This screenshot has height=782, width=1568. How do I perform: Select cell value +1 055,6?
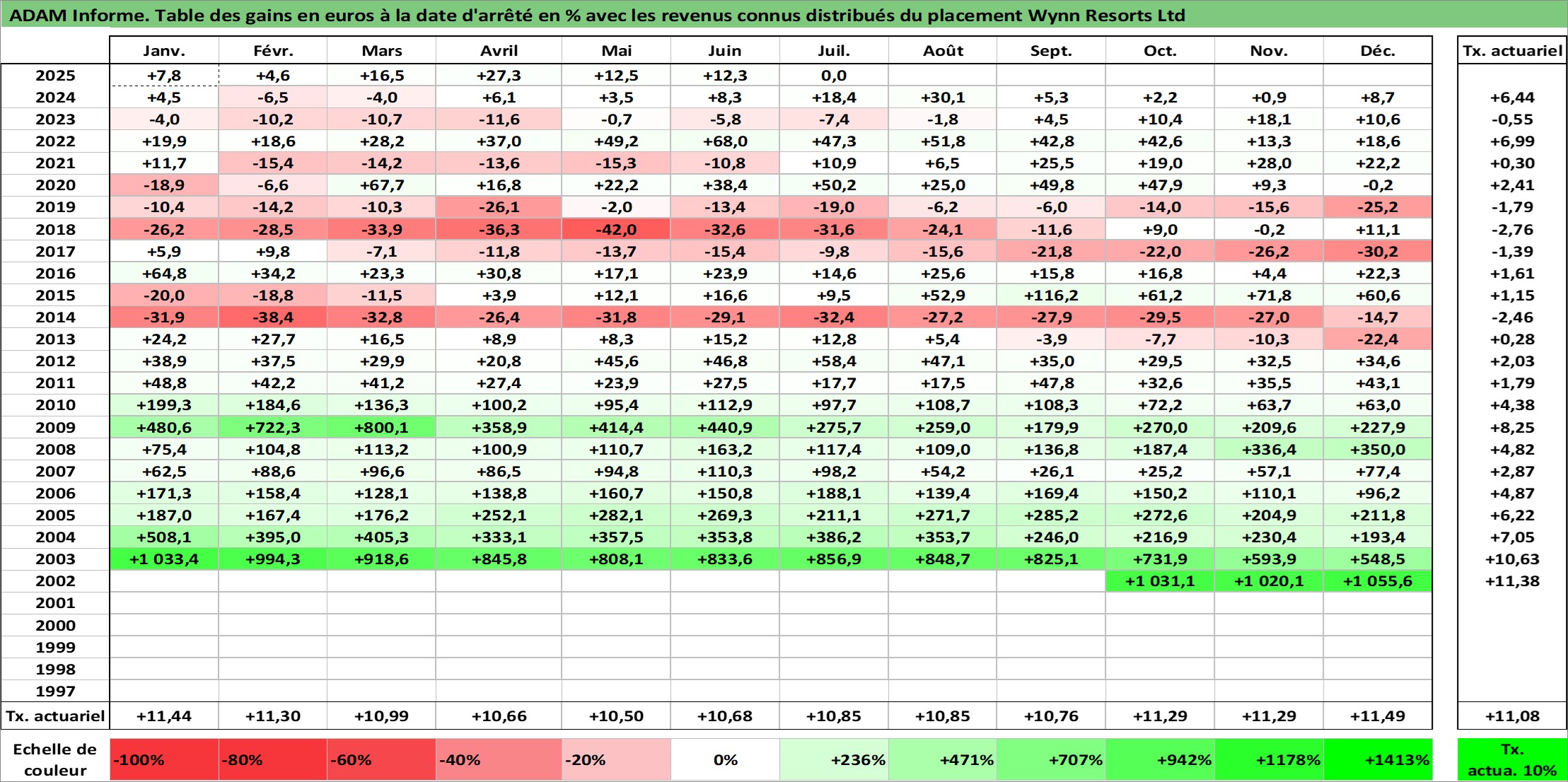(1378, 580)
